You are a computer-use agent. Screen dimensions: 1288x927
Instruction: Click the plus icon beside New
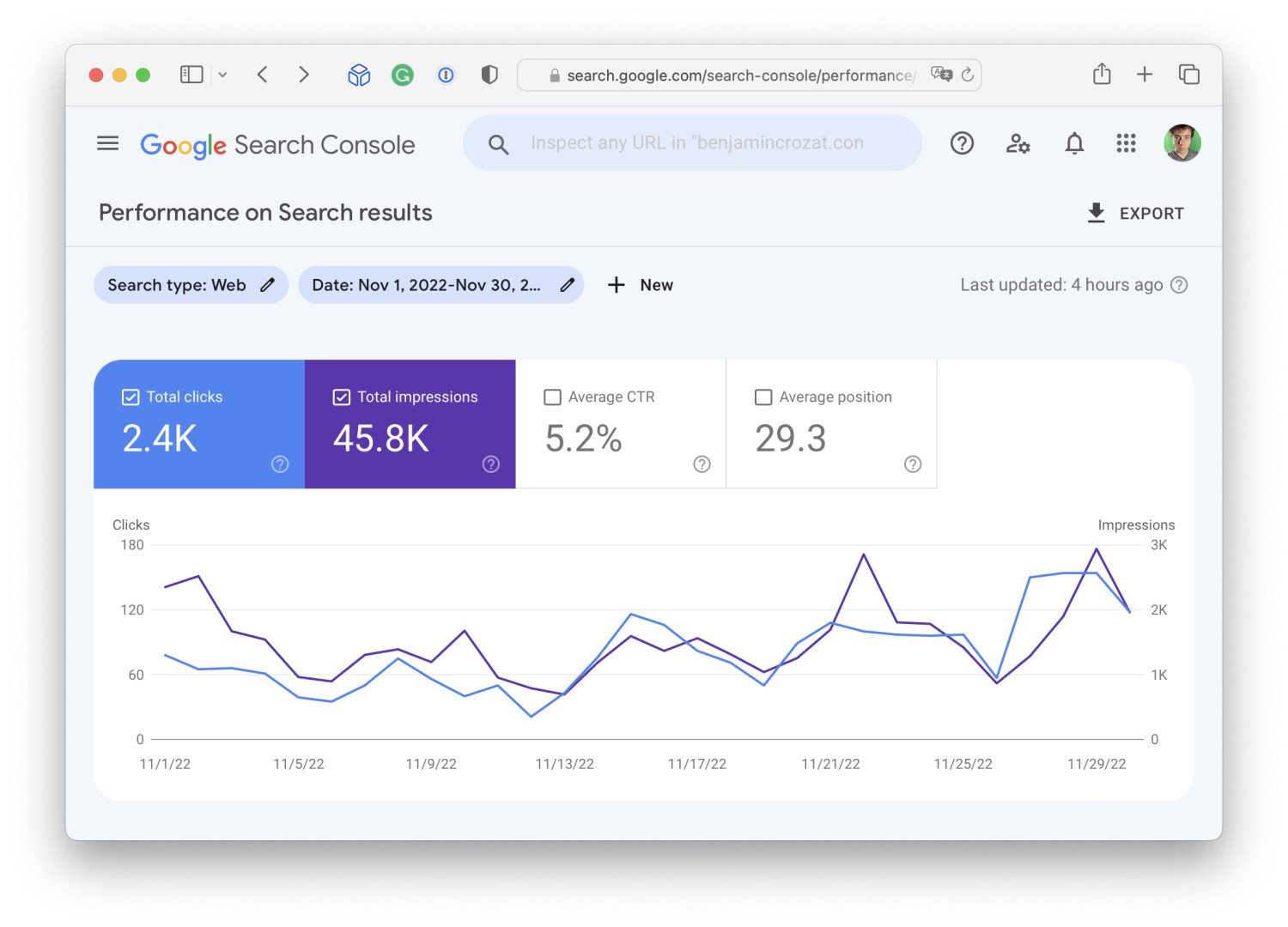[x=616, y=285]
